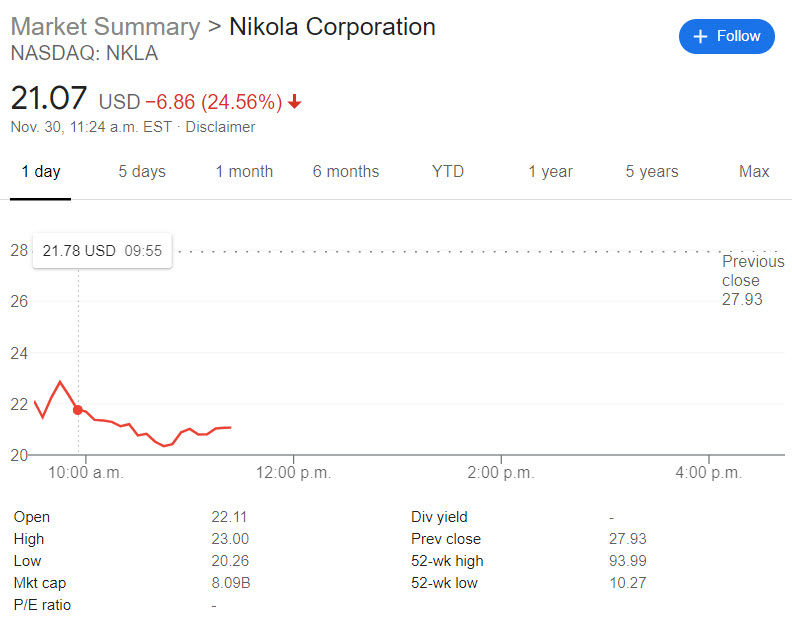
Task: Select the 1 day chart tab
Action: pos(41,172)
